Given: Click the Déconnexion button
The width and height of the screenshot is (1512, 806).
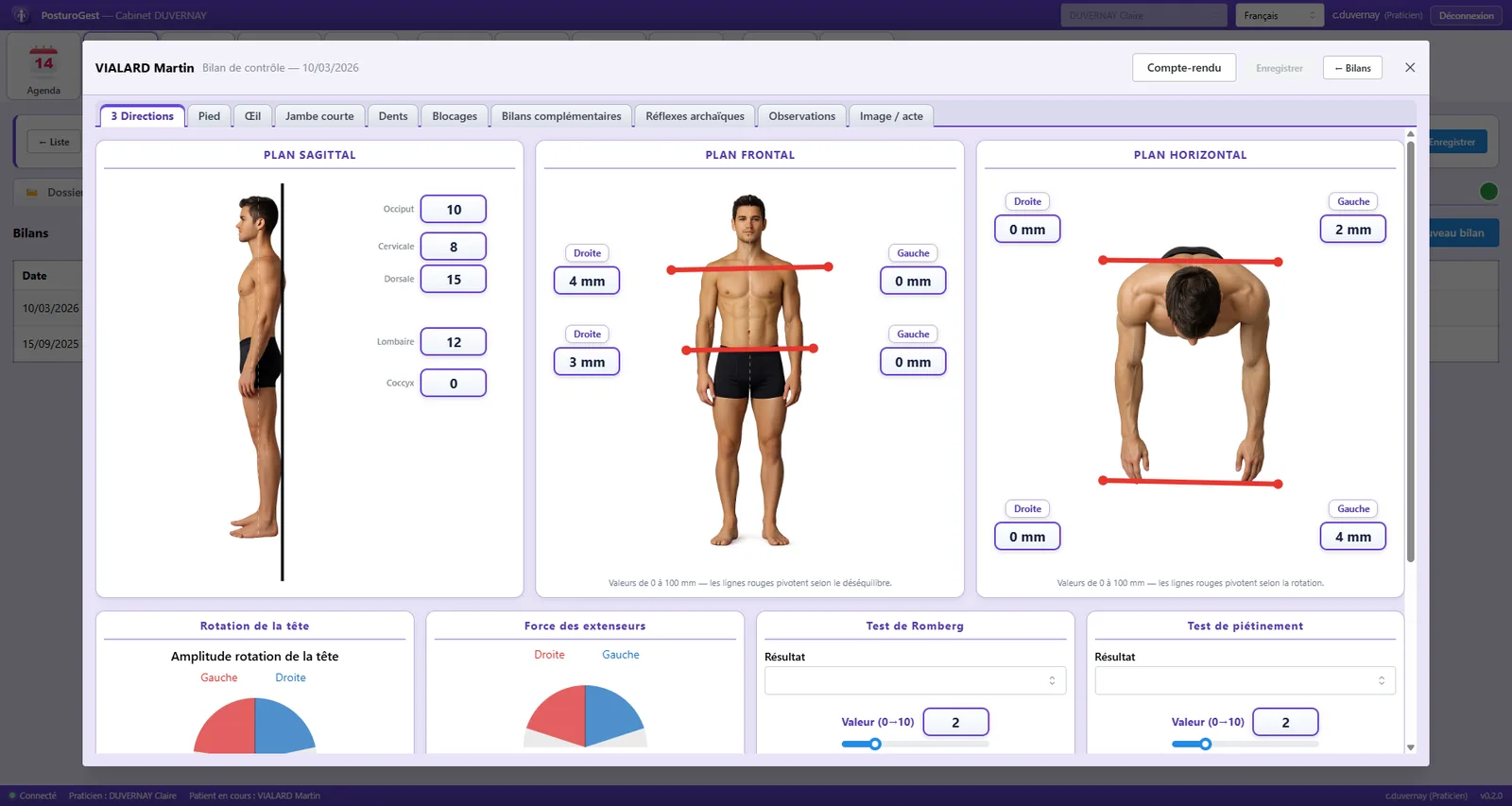Looking at the screenshot, I should [x=1466, y=15].
